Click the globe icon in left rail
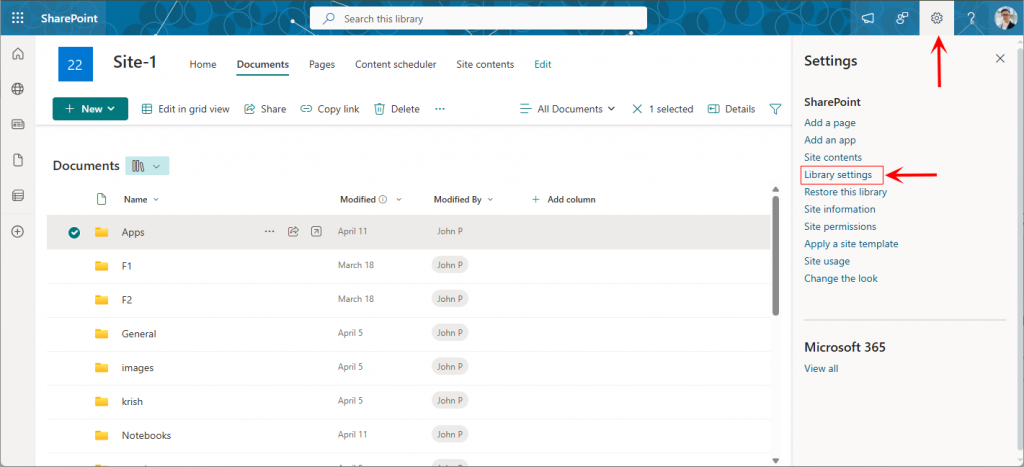 (17, 89)
